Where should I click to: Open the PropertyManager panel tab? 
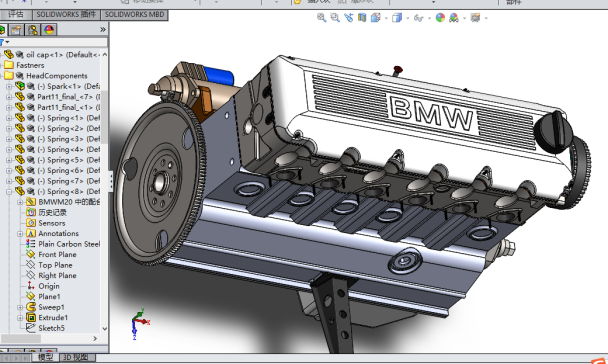[16, 30]
